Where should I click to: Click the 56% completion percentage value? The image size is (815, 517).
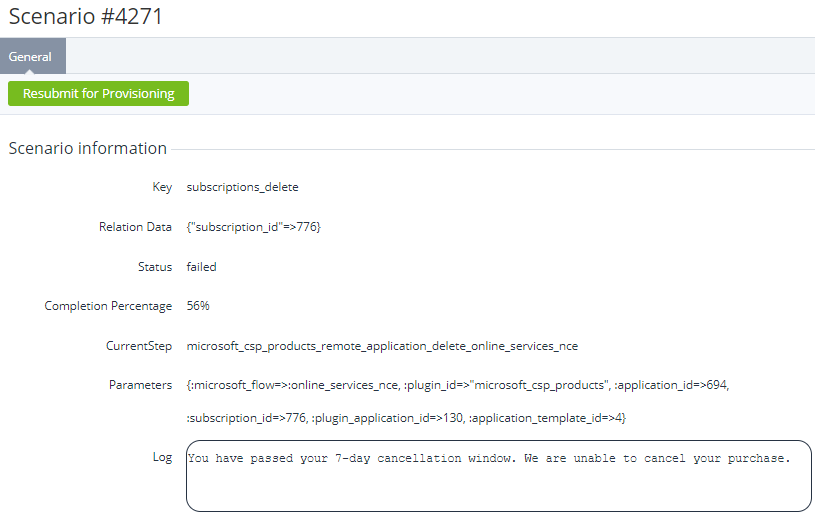click(198, 306)
